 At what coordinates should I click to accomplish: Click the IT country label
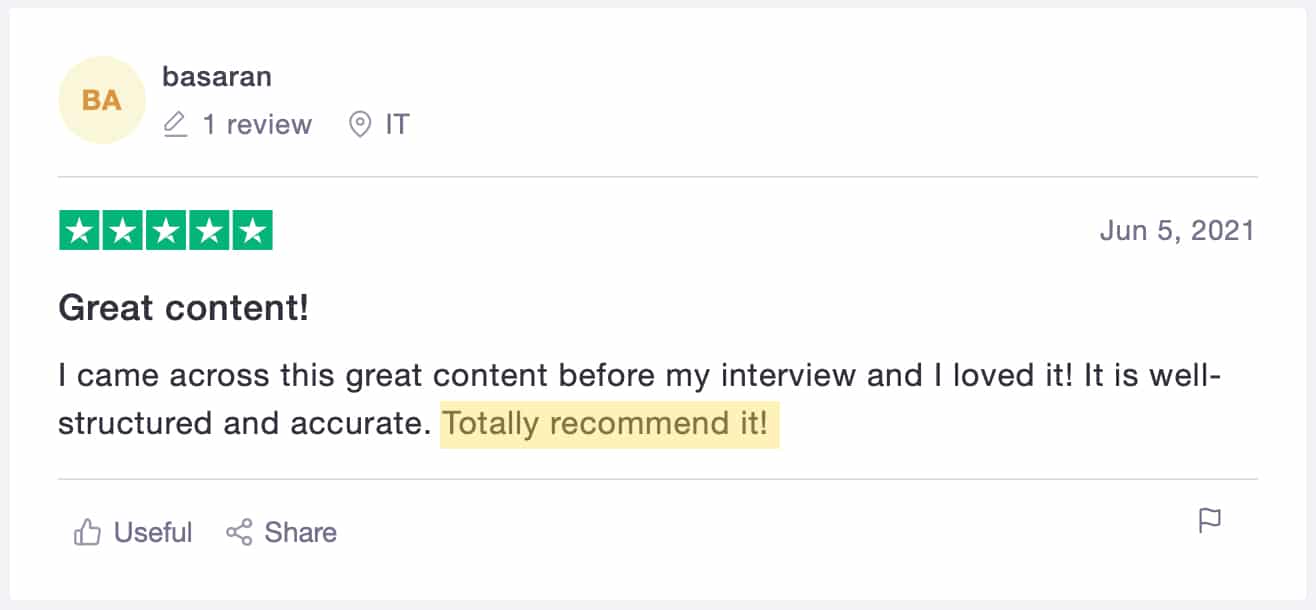[x=397, y=125]
